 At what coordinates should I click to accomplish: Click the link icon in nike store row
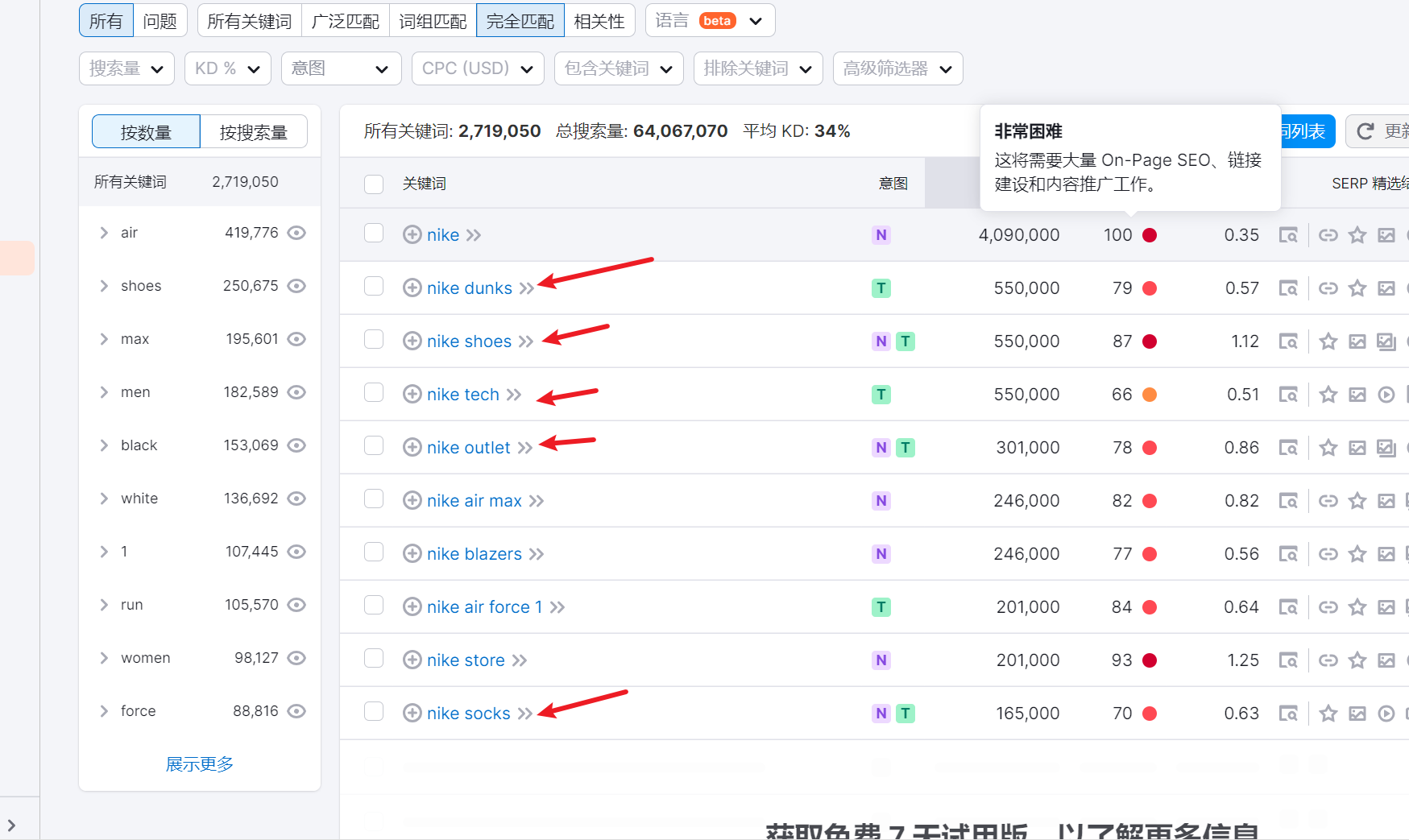click(x=1328, y=660)
